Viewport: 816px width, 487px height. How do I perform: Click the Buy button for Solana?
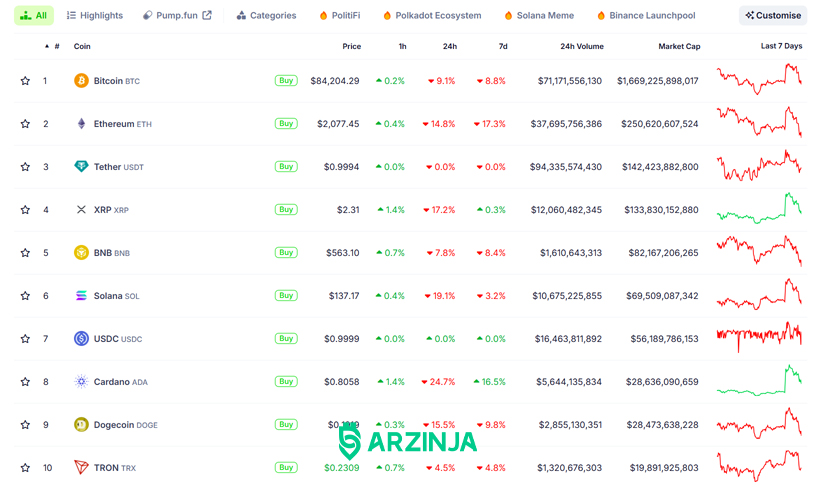tap(286, 296)
